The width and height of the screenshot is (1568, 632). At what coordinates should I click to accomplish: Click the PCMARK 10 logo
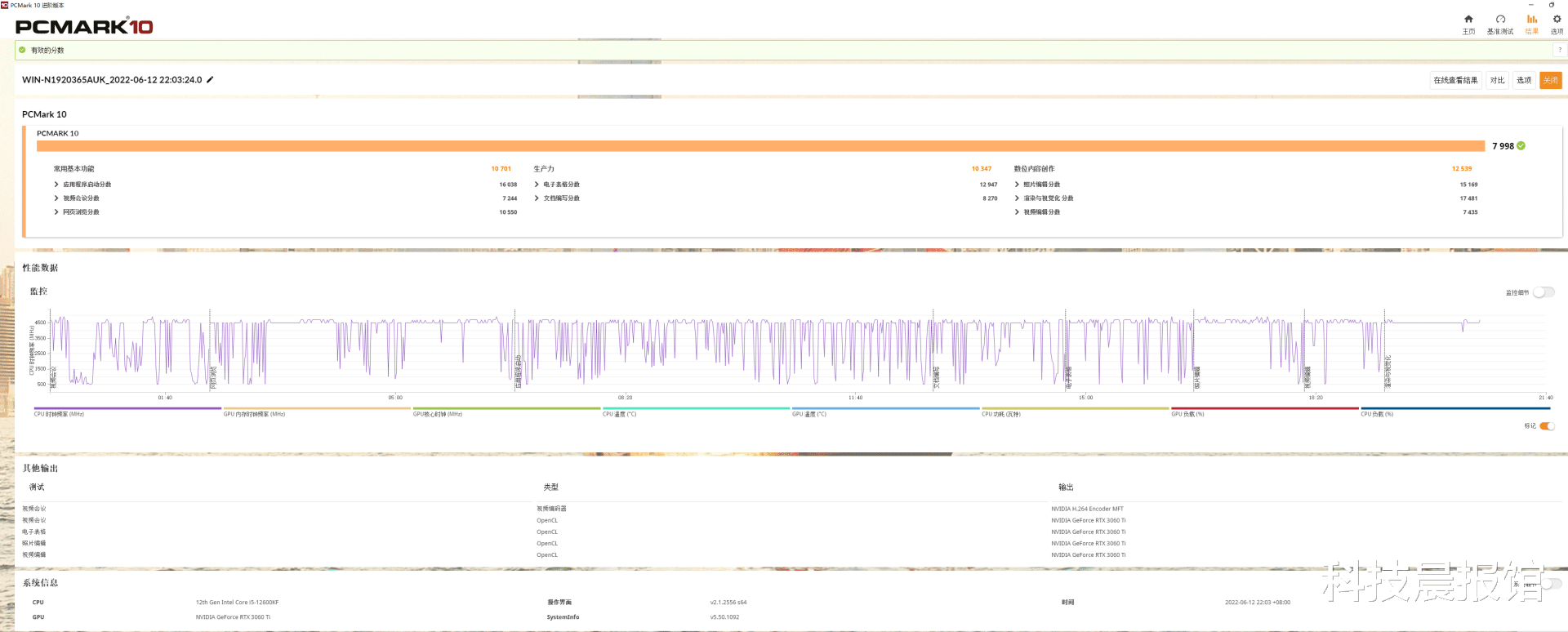click(84, 27)
